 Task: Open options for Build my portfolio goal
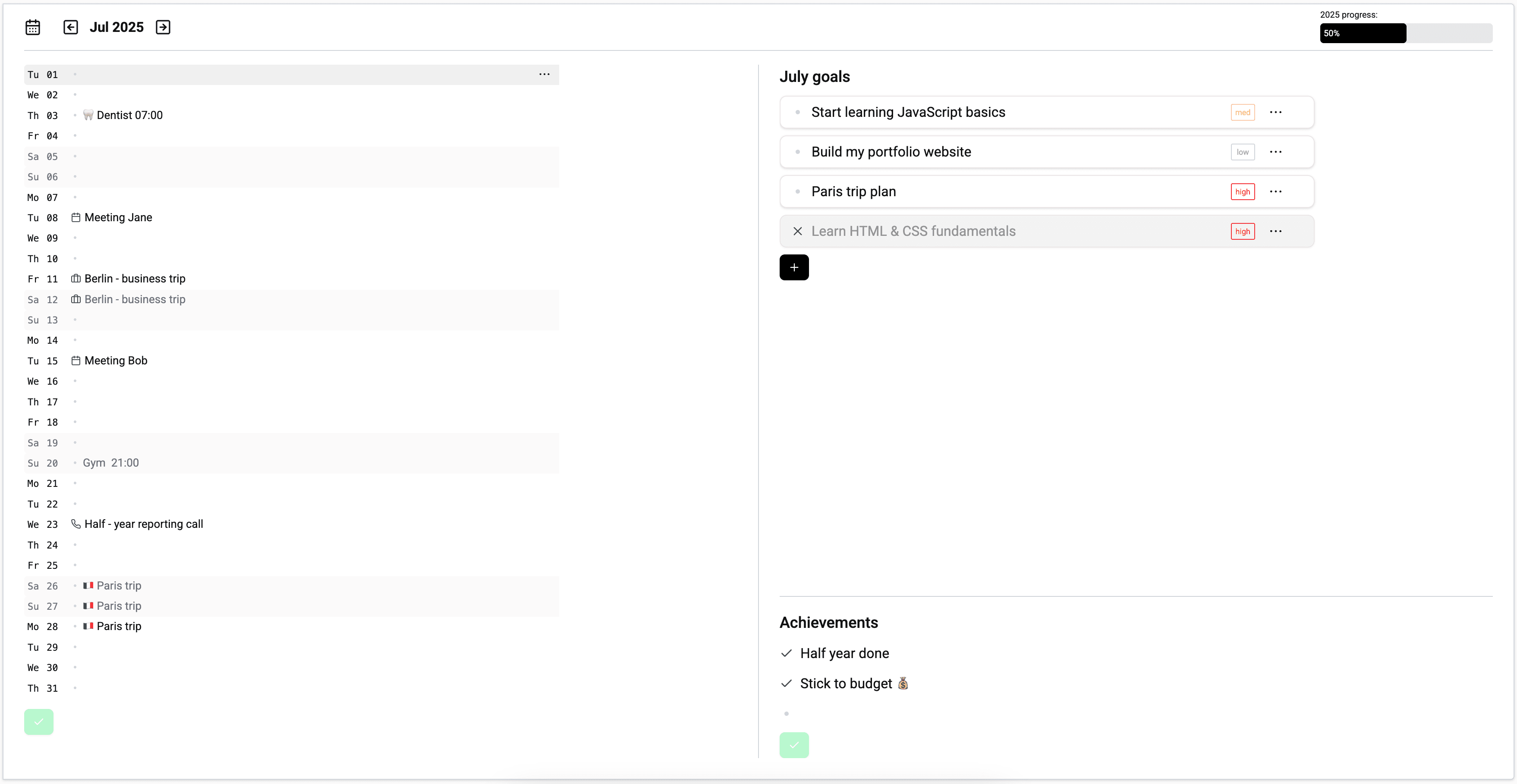click(x=1275, y=152)
